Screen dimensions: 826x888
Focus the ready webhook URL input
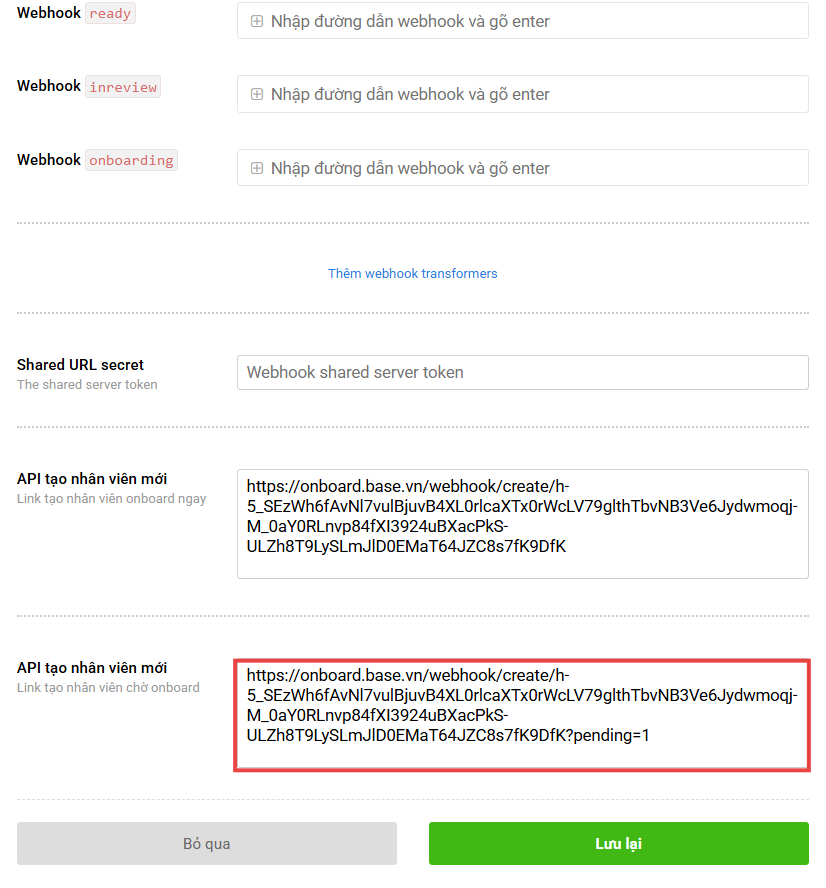pos(522,21)
